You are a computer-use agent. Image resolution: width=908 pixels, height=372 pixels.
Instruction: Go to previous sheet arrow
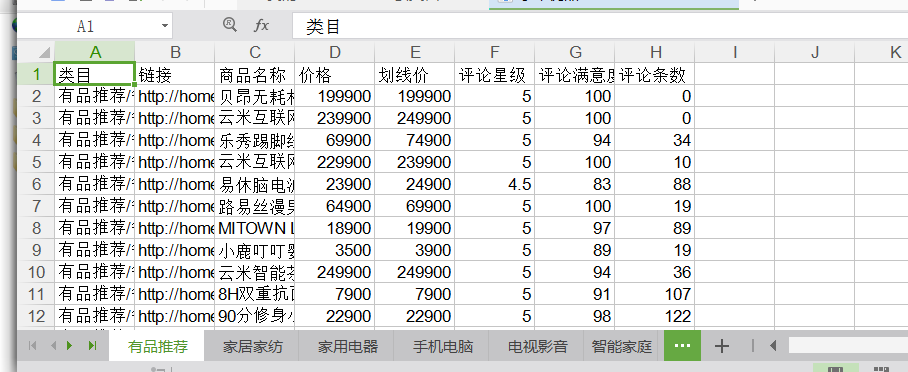(x=53, y=346)
